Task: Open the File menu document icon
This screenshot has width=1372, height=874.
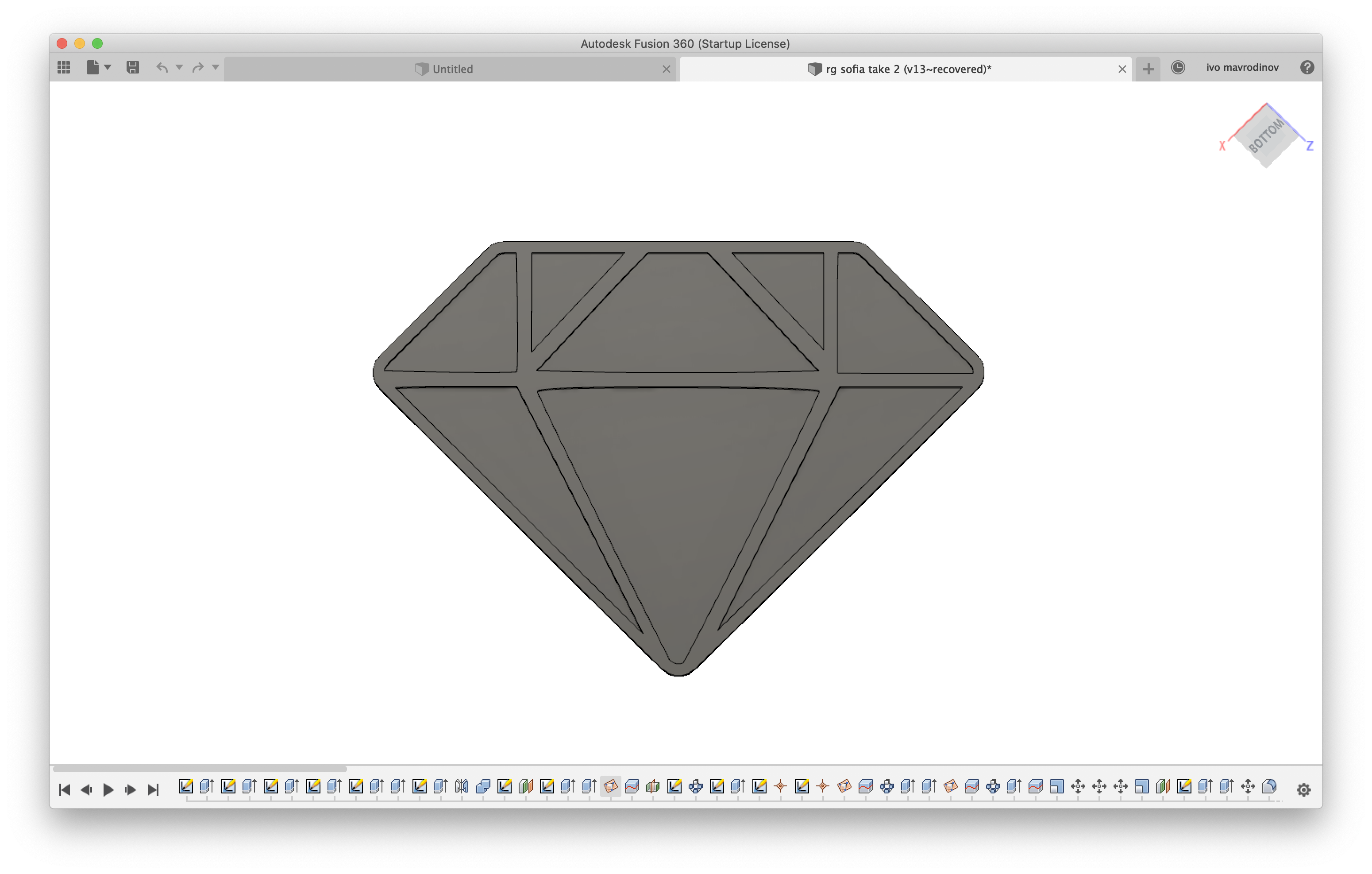Action: (x=92, y=67)
